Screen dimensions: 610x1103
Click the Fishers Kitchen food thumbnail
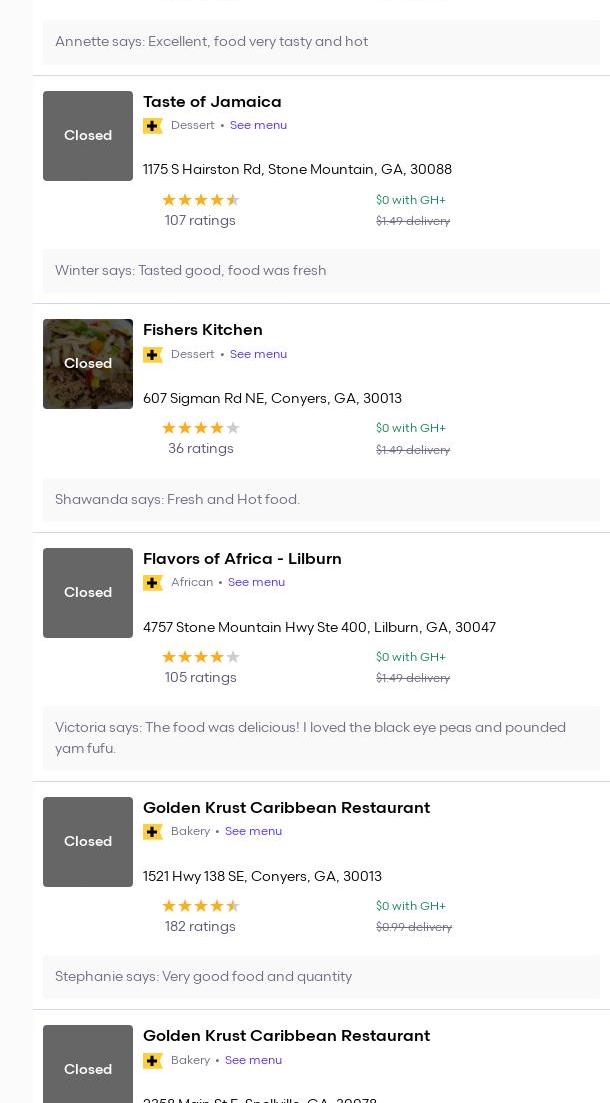(x=88, y=364)
